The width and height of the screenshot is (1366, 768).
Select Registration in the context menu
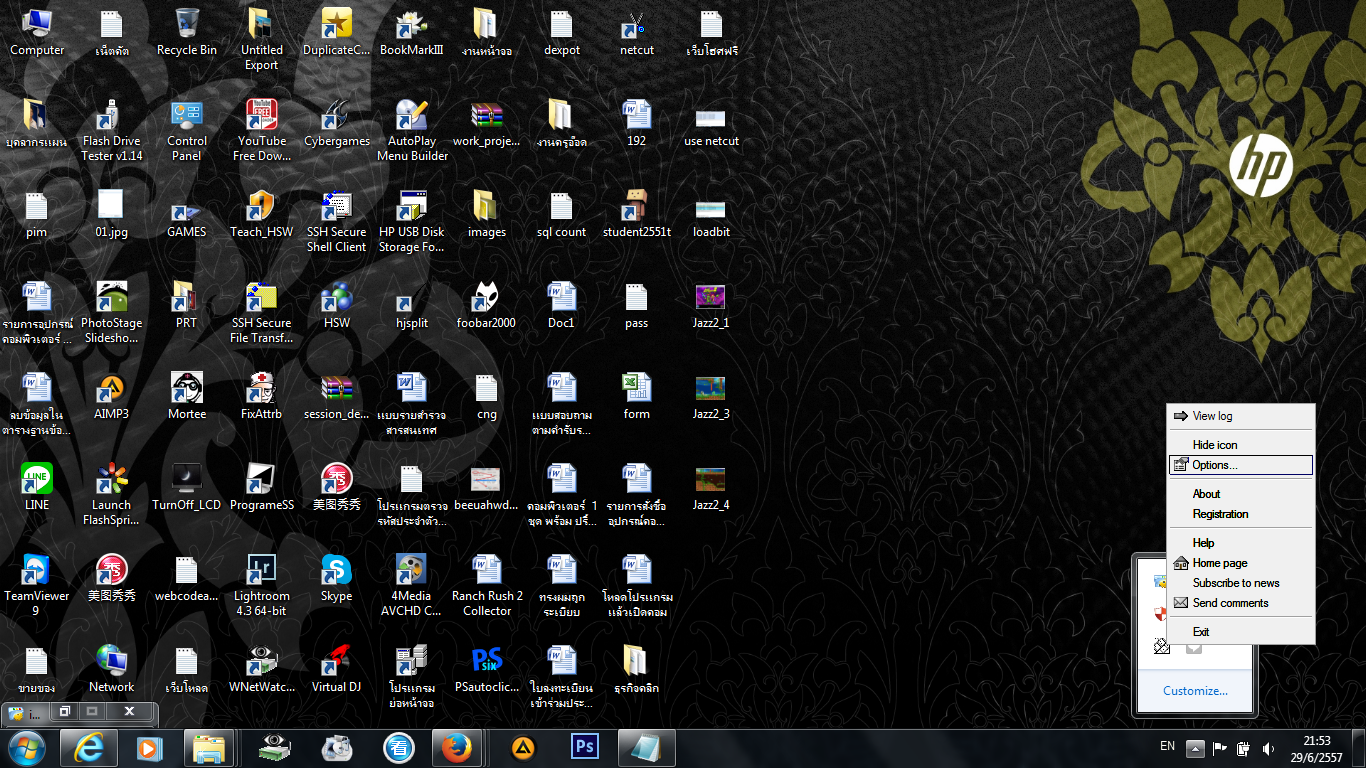[1240, 514]
